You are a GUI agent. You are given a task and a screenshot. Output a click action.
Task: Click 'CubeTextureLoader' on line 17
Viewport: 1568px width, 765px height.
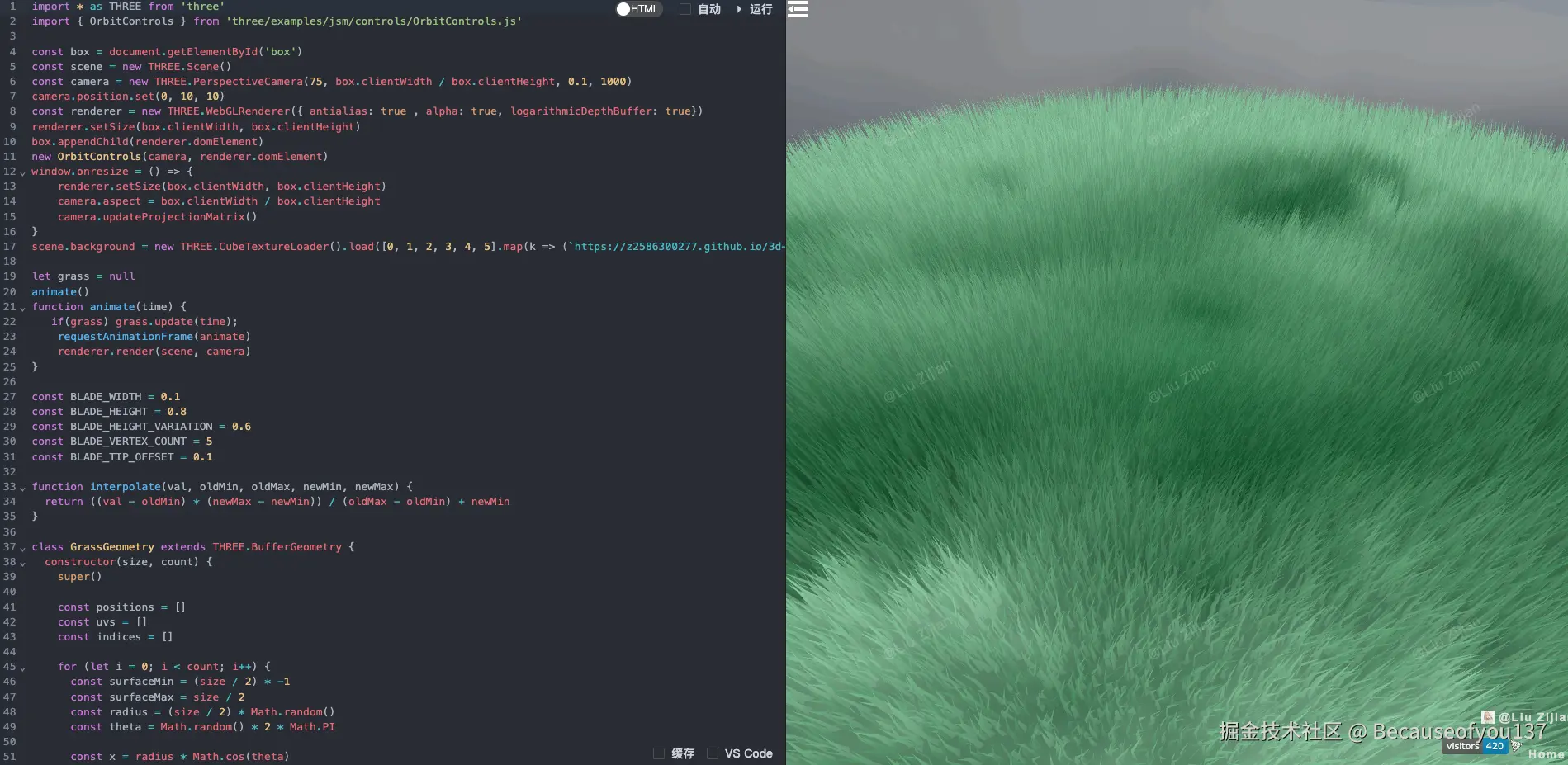click(274, 247)
